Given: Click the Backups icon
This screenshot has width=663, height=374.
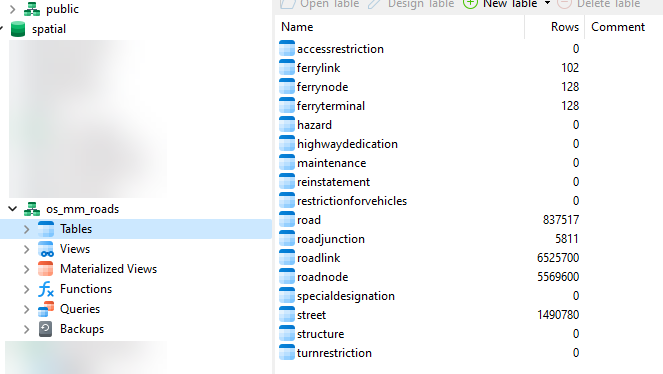Looking at the screenshot, I should [x=46, y=329].
